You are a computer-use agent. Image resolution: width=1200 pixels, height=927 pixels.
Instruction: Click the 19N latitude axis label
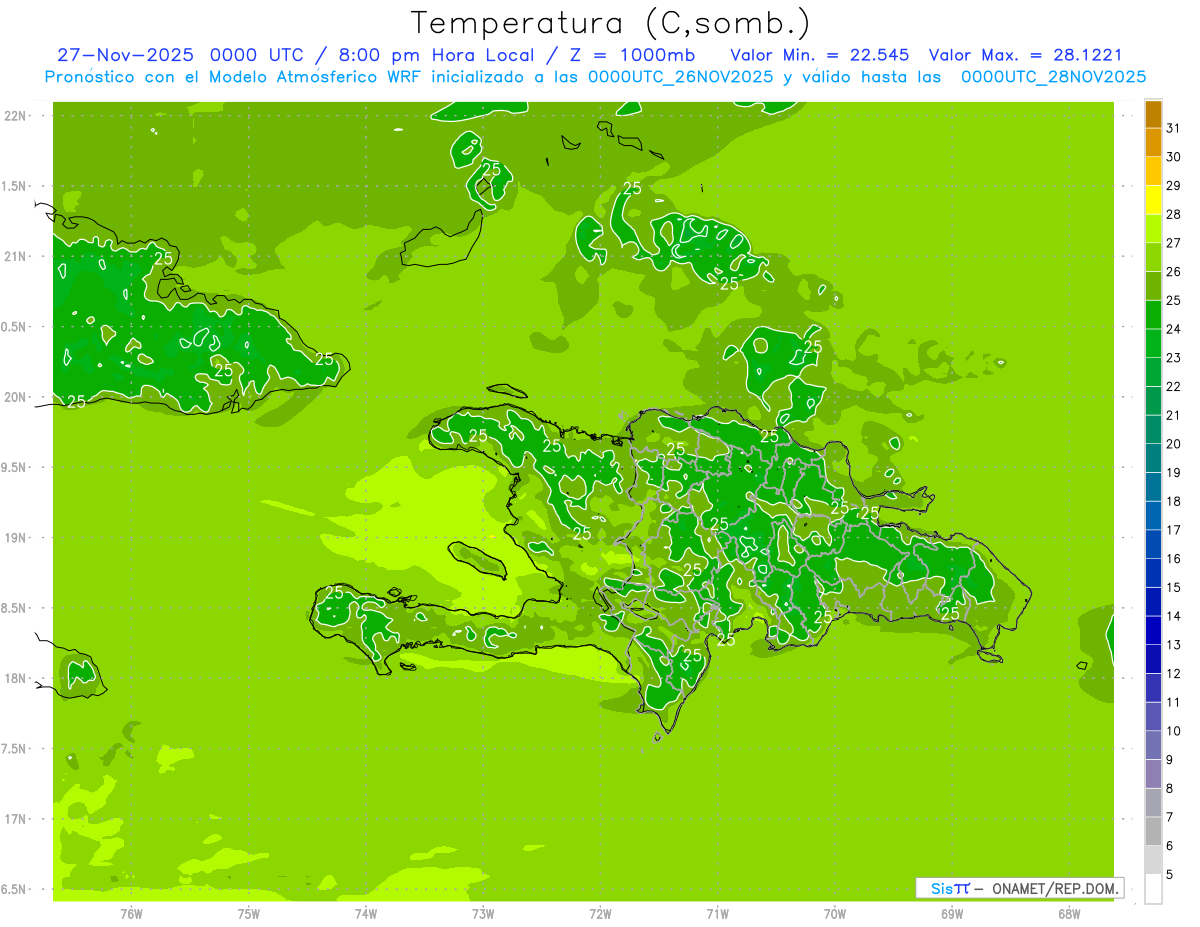pyautogui.click(x=16, y=537)
